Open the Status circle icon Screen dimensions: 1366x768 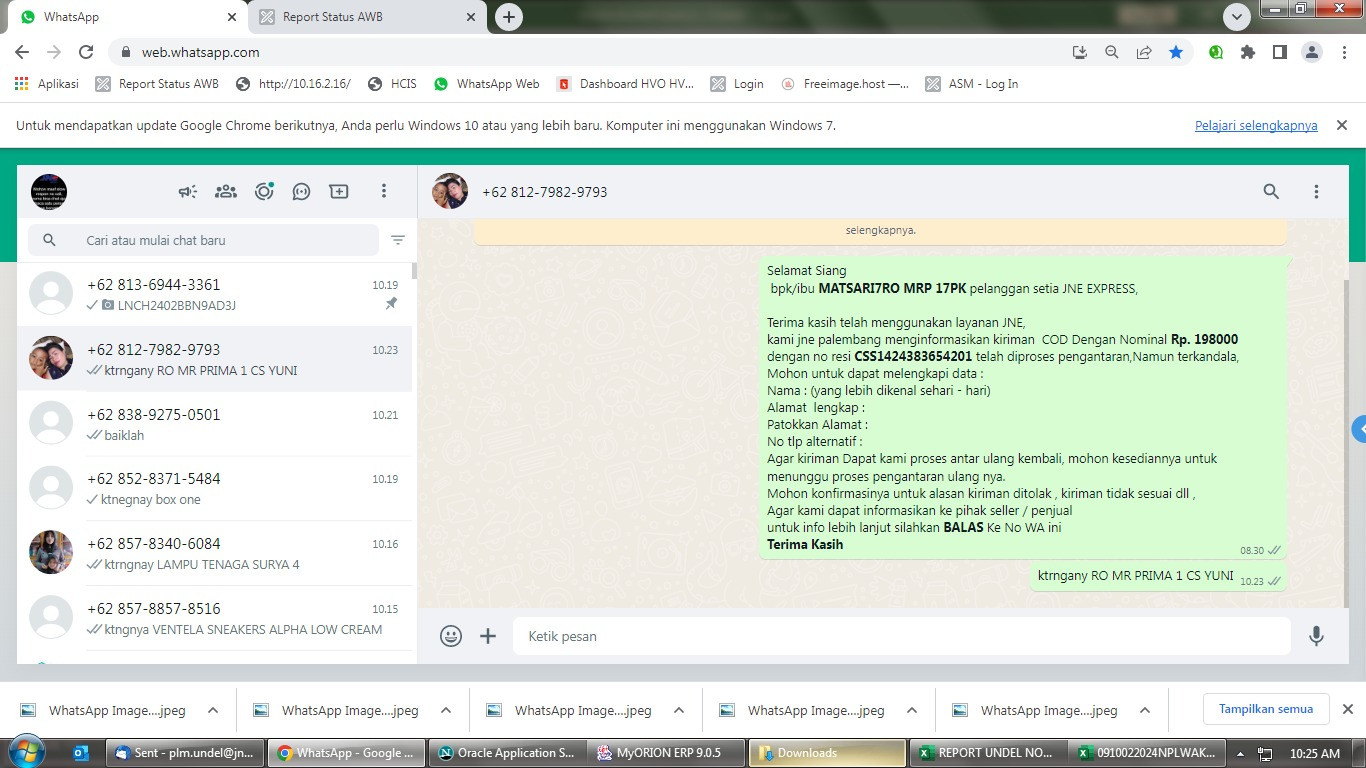point(264,191)
